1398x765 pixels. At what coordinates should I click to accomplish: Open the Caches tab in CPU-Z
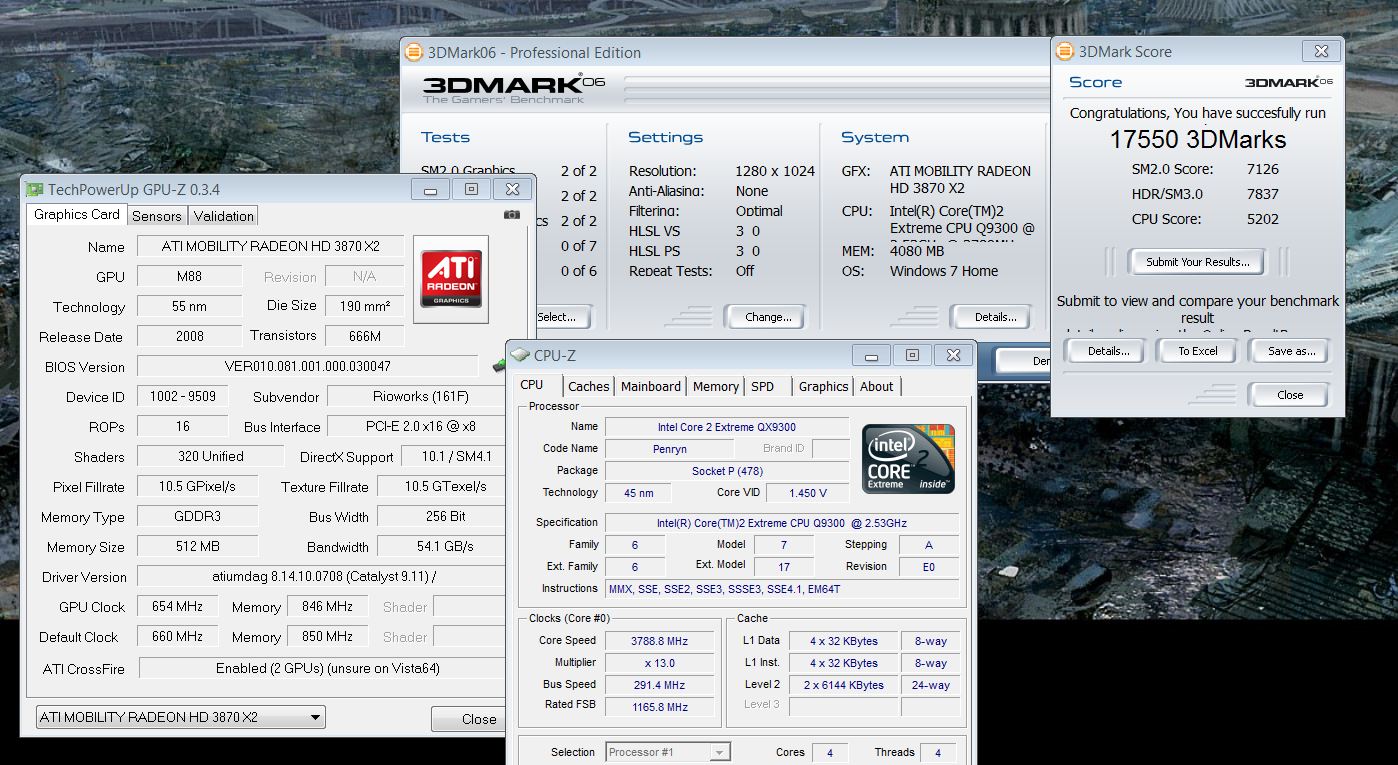point(589,387)
